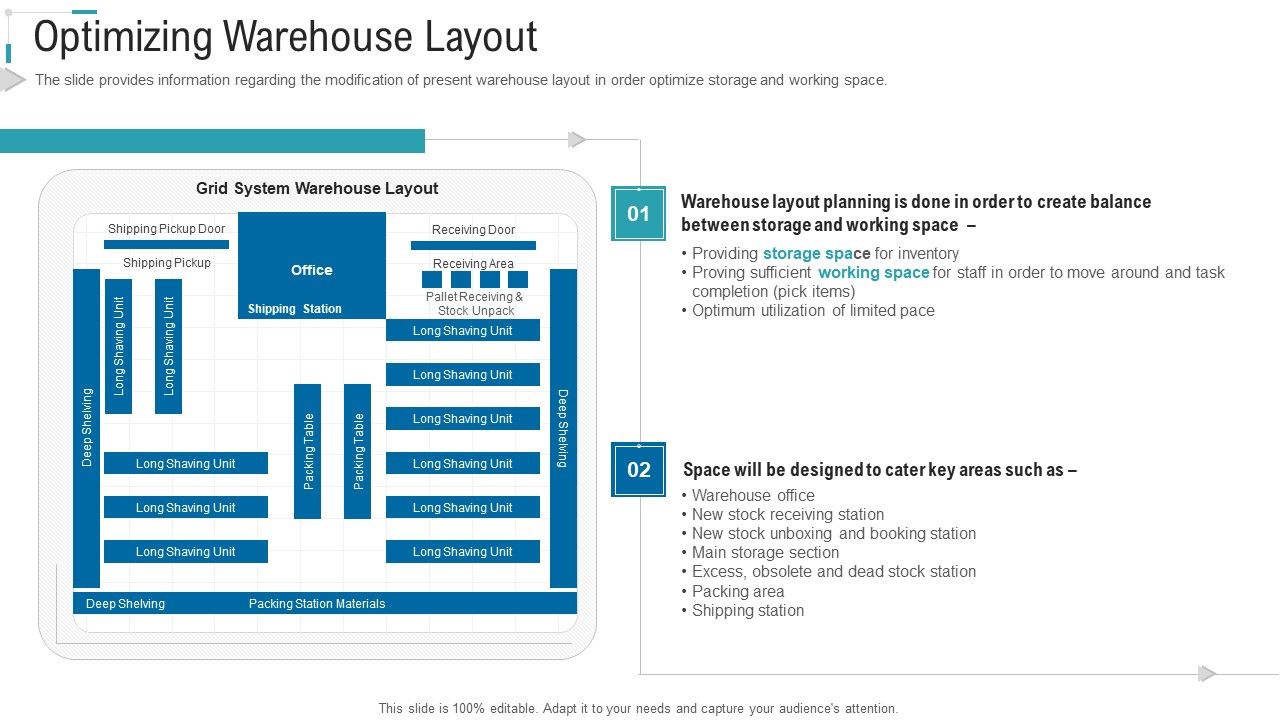Click the blue Office block
The image size is (1280, 720).
(x=312, y=265)
